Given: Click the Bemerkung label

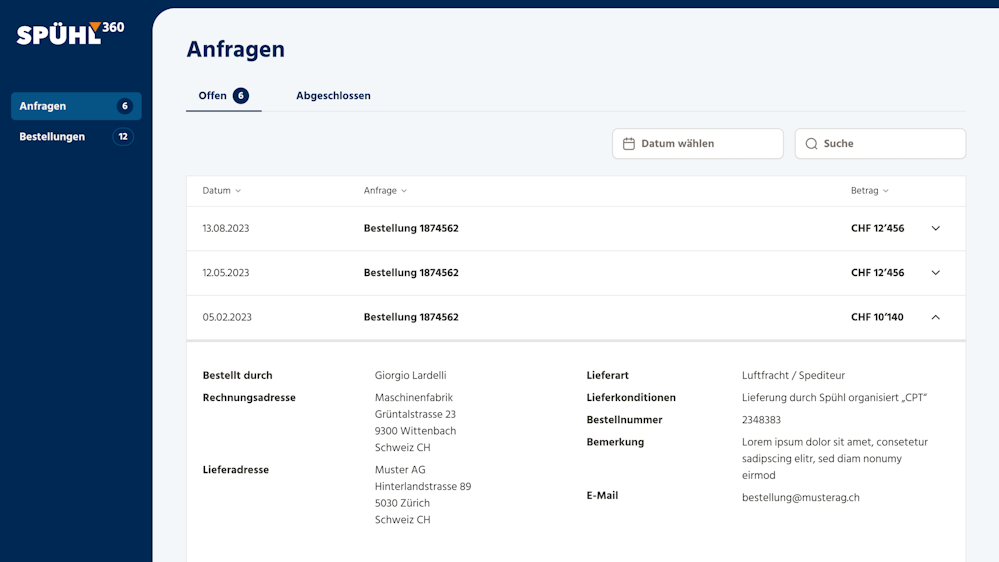Looking at the screenshot, I should [615, 442].
